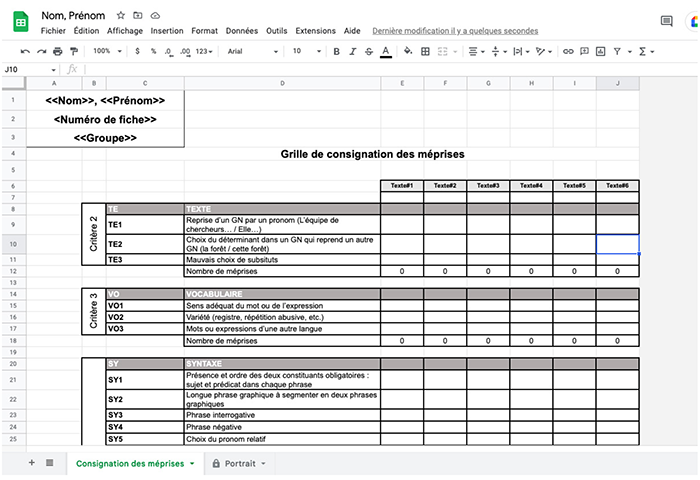
Task: Format as percent icon
Action: [x=153, y=51]
